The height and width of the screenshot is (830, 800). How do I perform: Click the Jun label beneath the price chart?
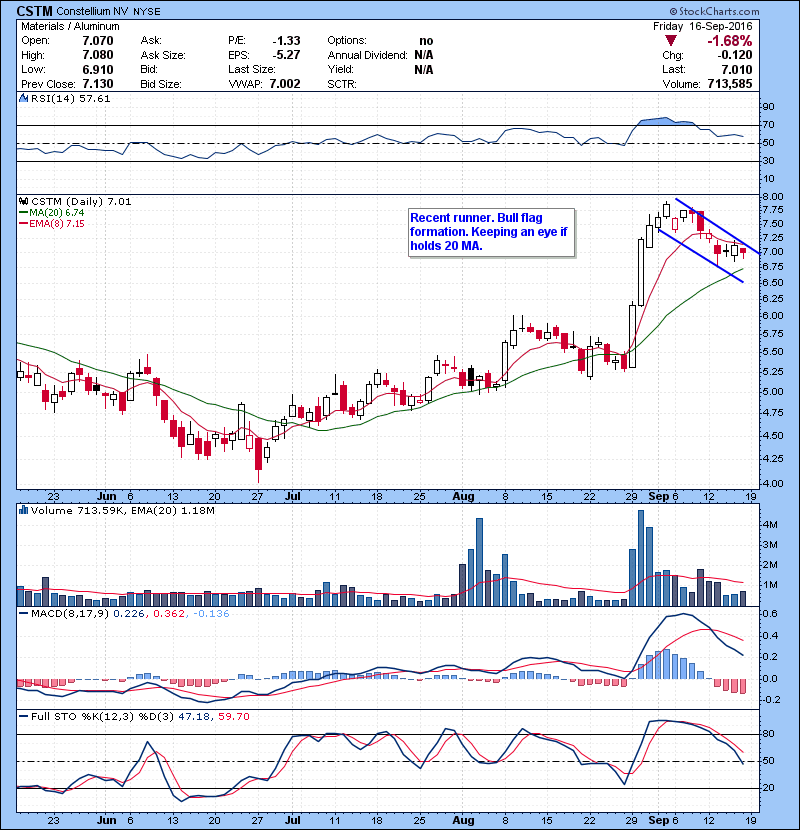pos(106,497)
